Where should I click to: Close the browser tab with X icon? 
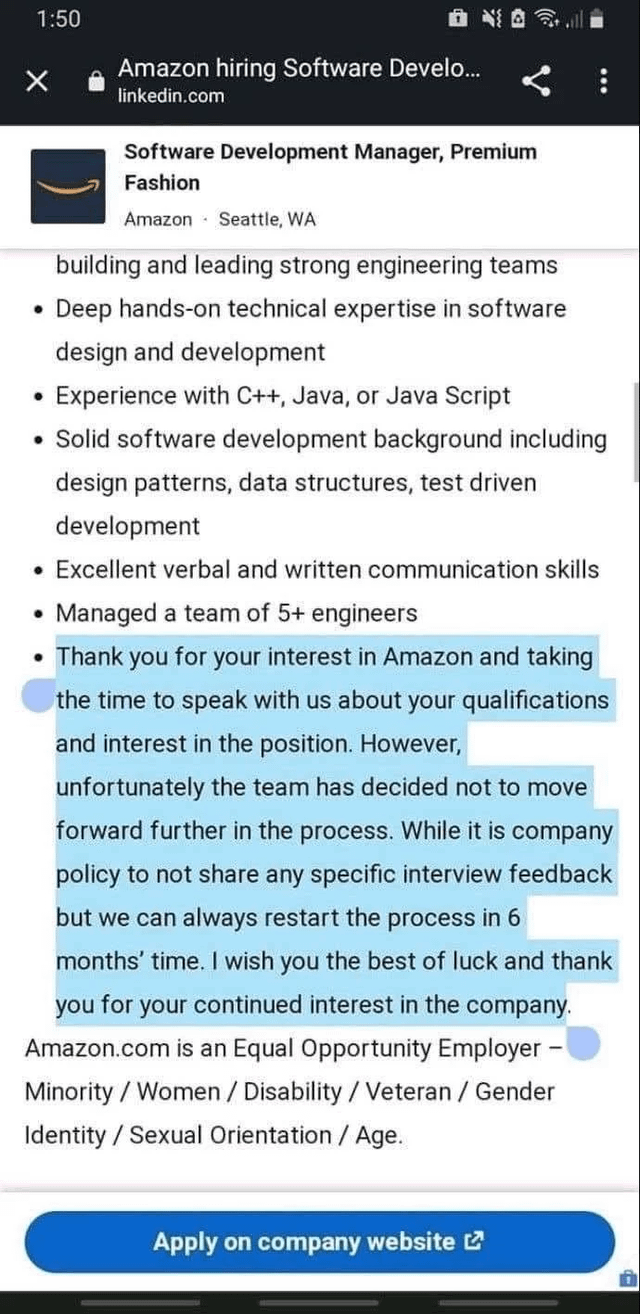pyautogui.click(x=37, y=82)
